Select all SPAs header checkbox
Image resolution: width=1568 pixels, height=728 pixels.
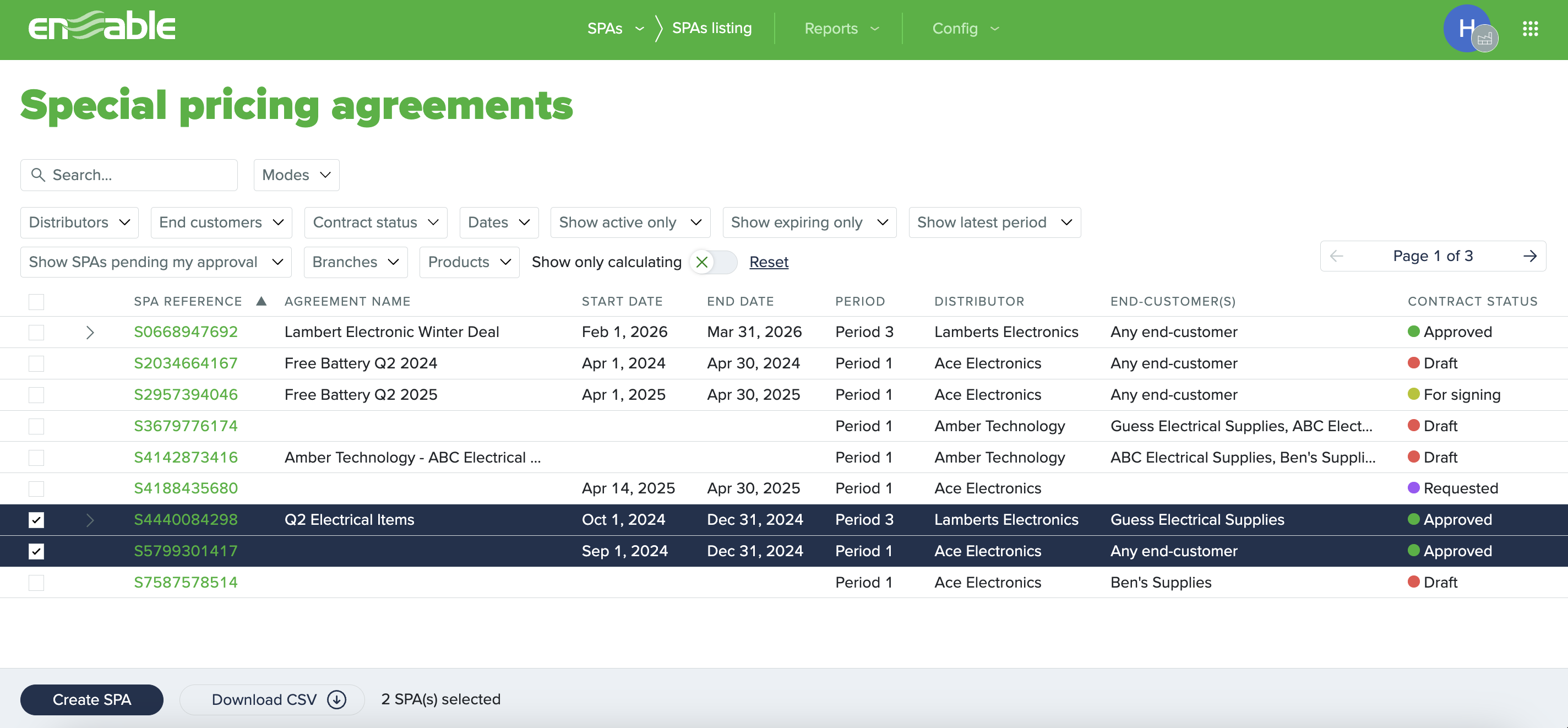click(x=36, y=301)
